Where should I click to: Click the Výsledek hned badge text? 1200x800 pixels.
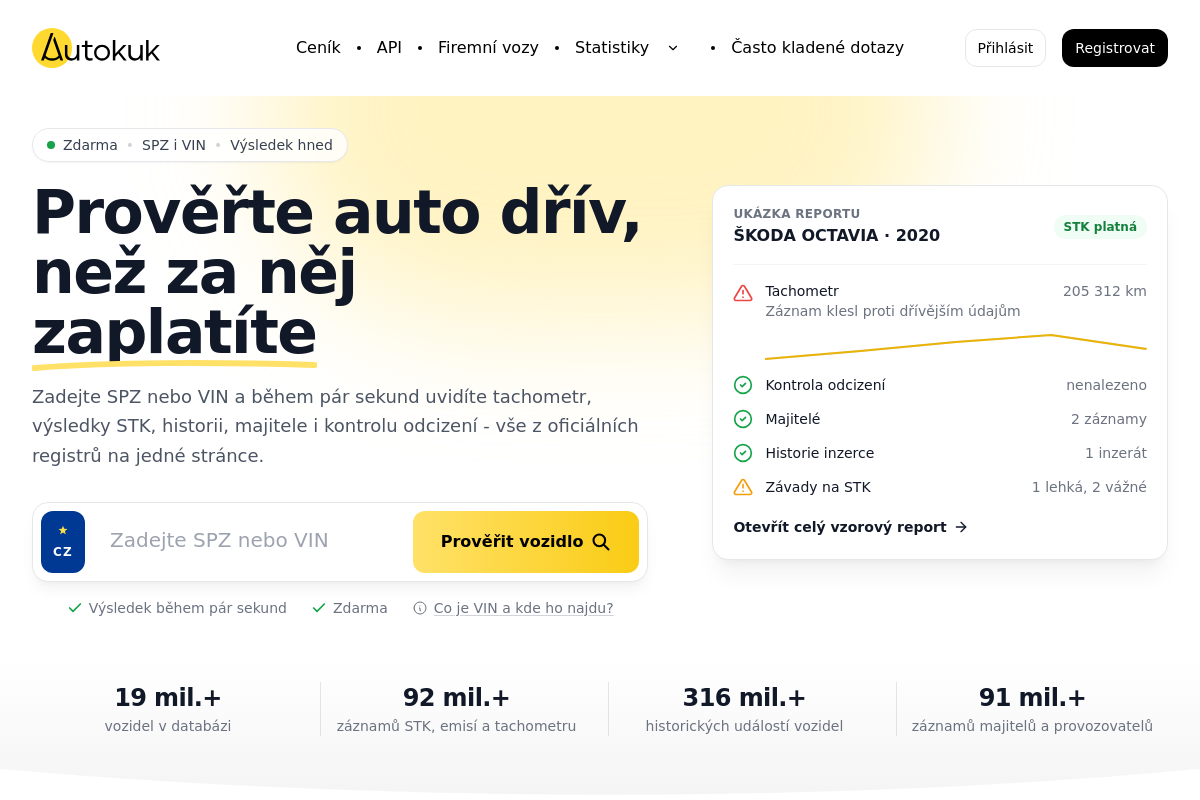pyautogui.click(x=281, y=145)
